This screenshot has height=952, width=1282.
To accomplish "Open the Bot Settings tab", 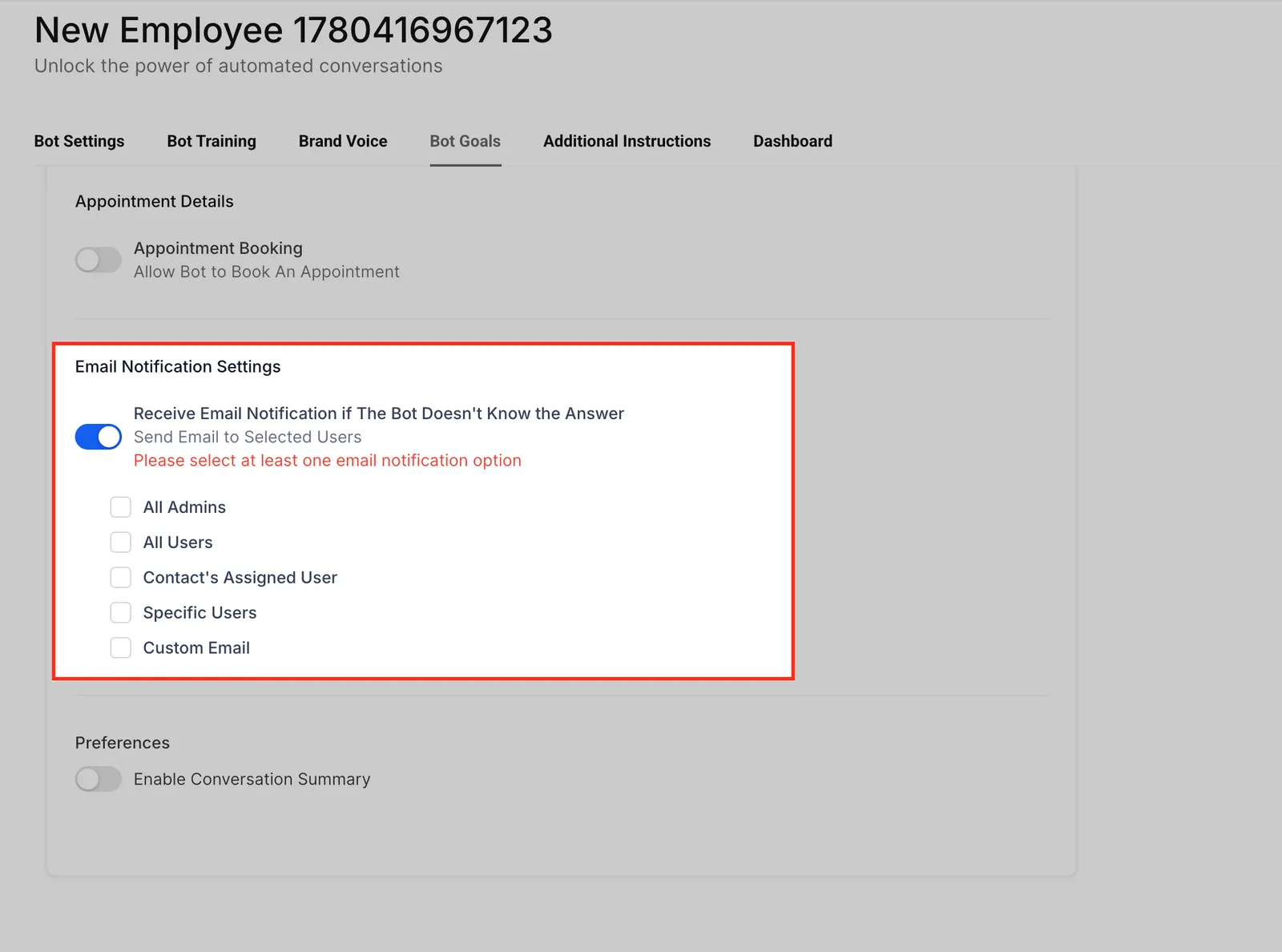I will point(79,141).
